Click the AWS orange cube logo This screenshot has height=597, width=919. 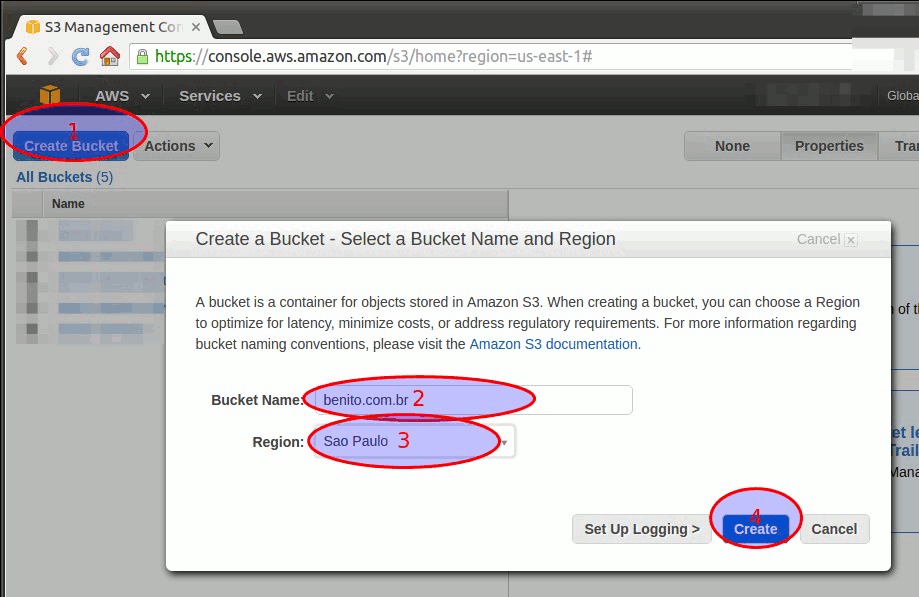[49, 96]
